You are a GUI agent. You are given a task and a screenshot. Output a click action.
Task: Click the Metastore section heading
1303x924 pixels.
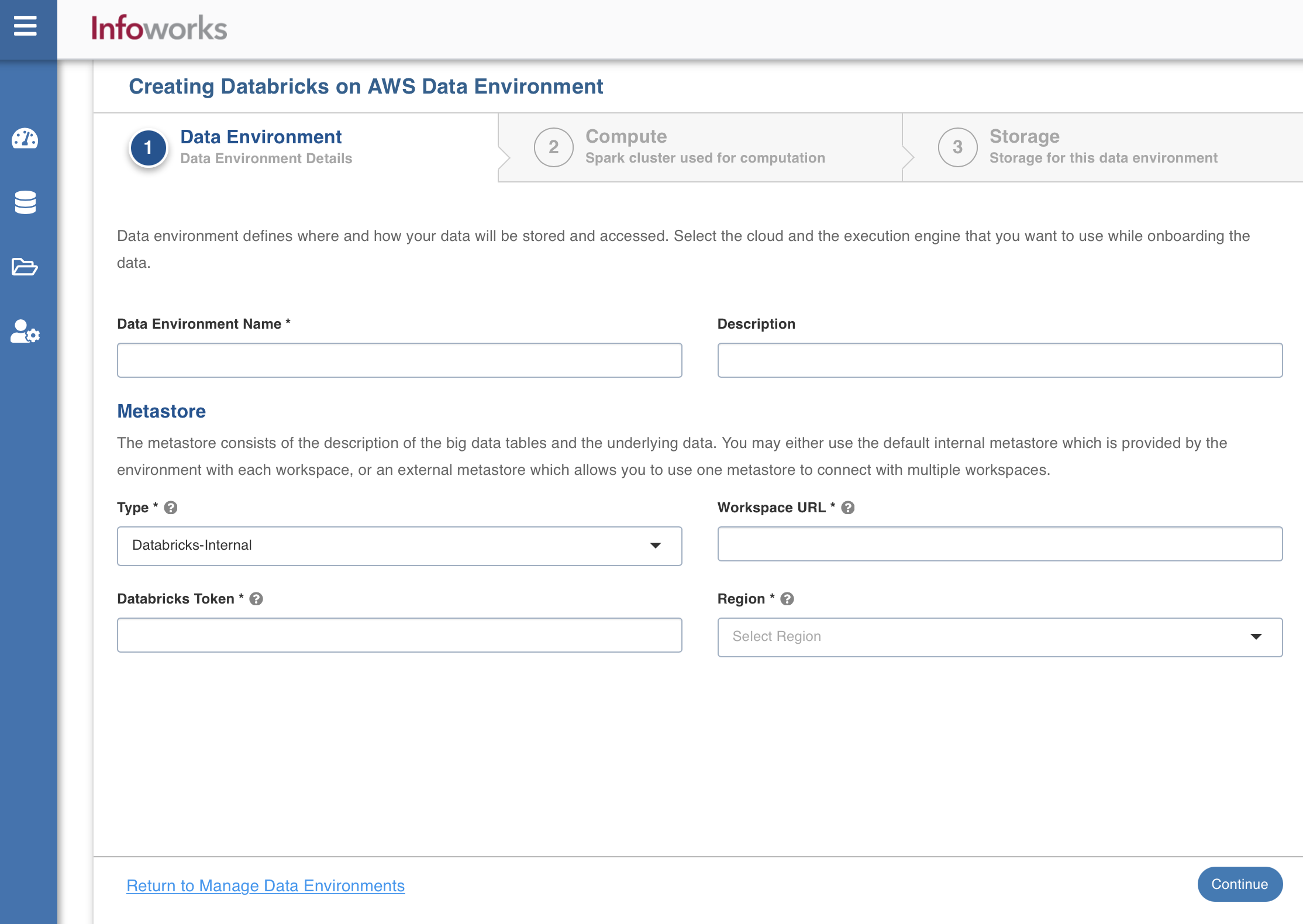[161, 411]
